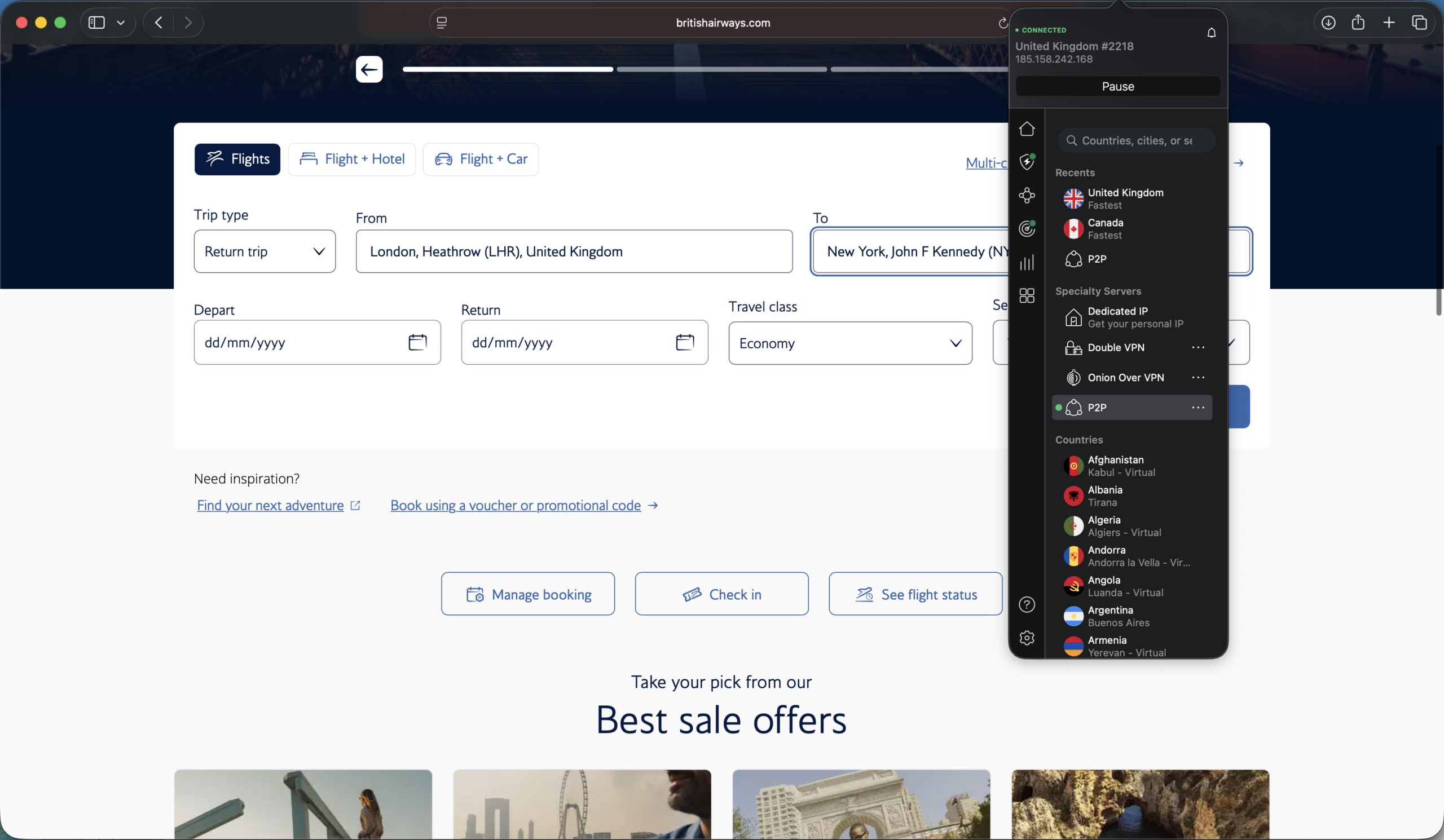Click the Multi-city link
Screen dimensions: 1444x840
pyautogui.click(x=987, y=163)
